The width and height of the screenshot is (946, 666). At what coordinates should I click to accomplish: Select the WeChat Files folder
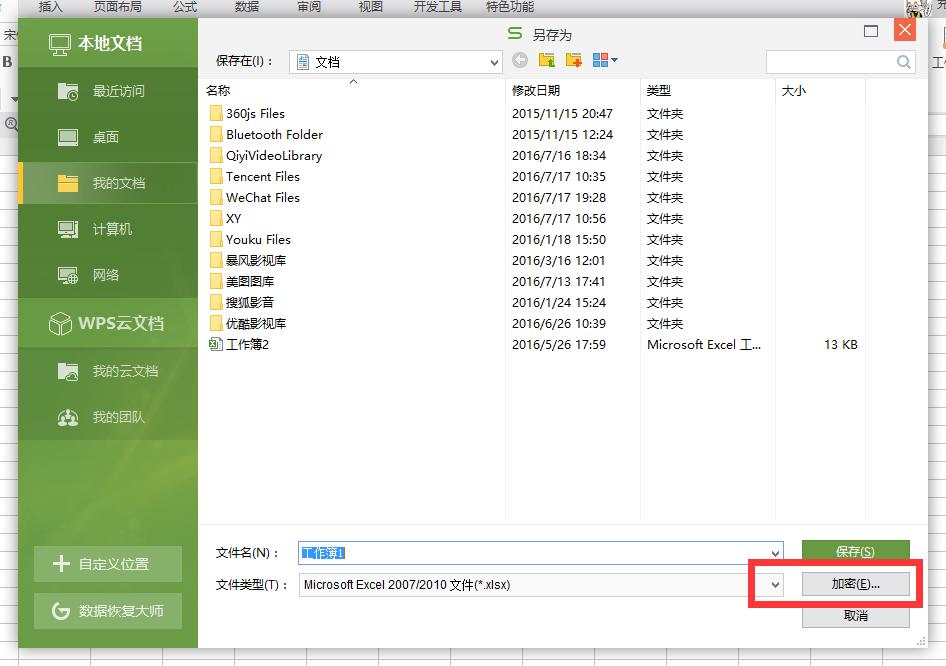click(255, 197)
